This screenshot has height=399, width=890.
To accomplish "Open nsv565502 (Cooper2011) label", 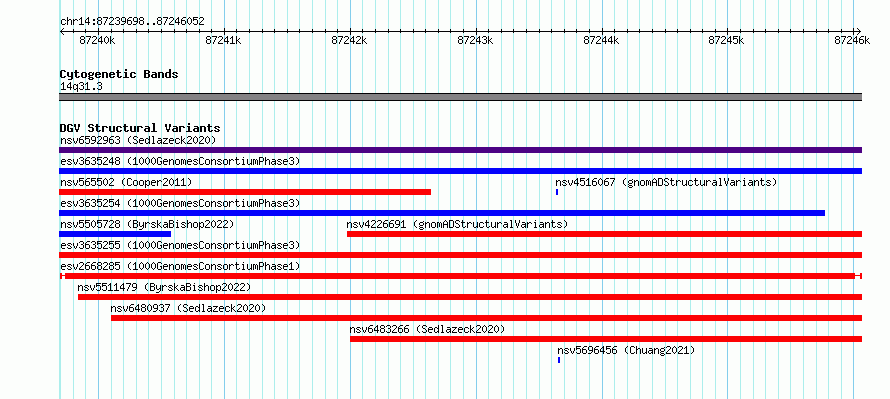I will 126,182.
